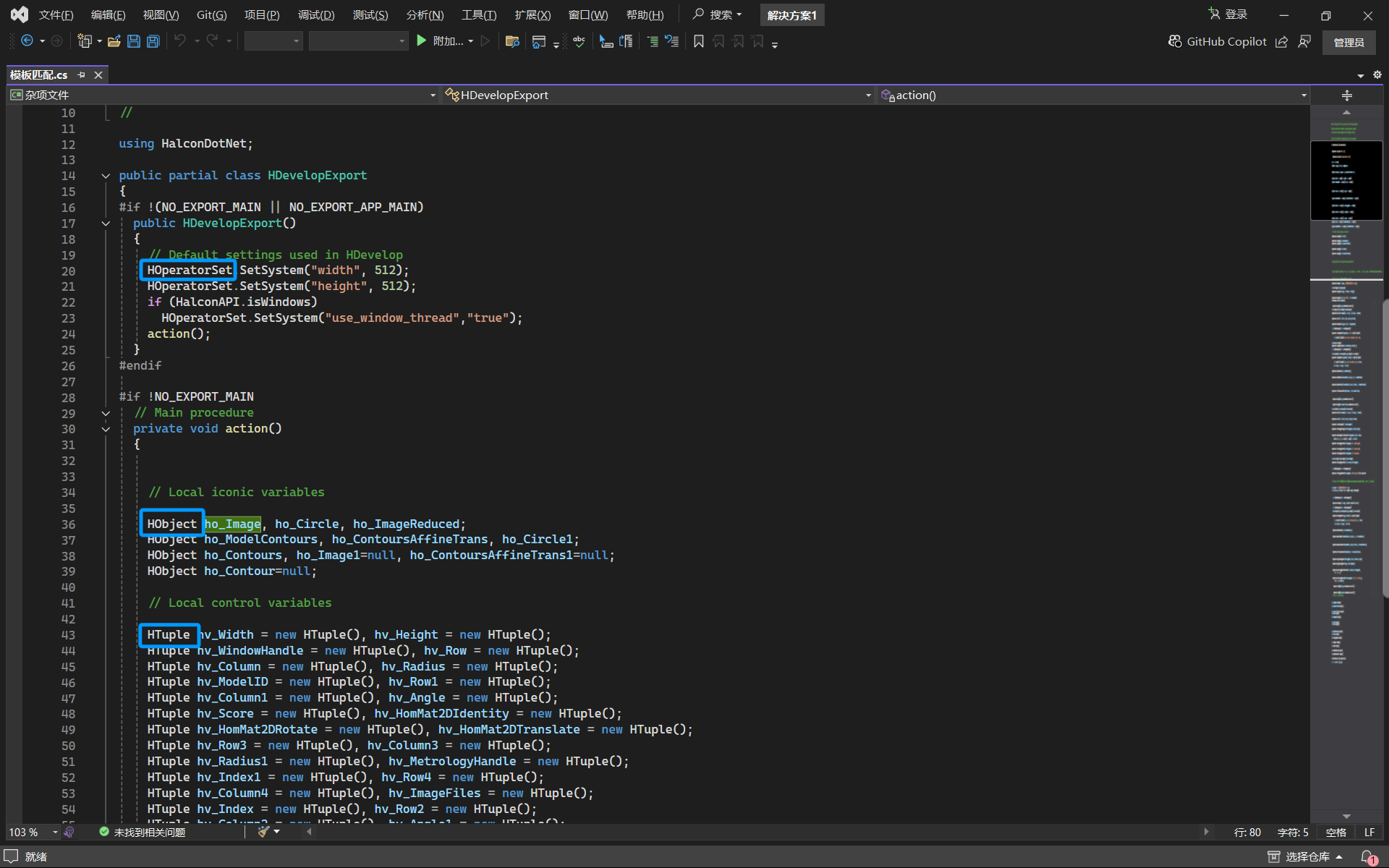The image size is (1389, 868).
Task: Toggle bookmark on the current line
Action: pyautogui.click(x=698, y=41)
